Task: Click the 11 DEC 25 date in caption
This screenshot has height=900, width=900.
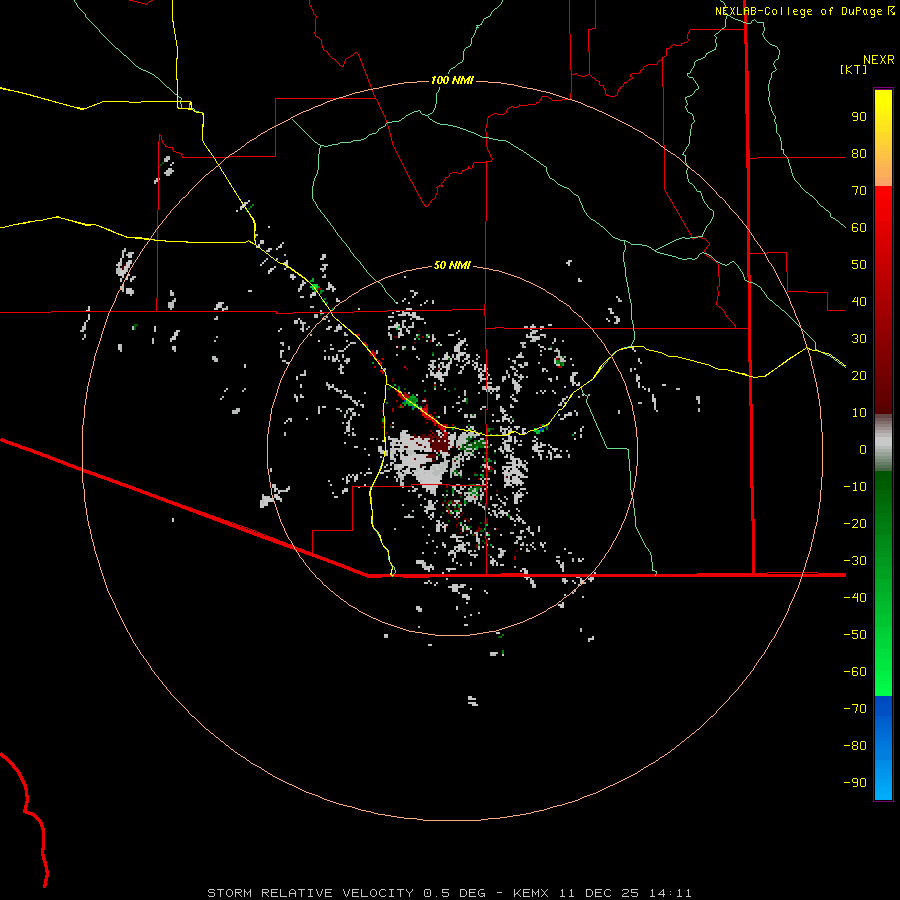Action: (599, 893)
